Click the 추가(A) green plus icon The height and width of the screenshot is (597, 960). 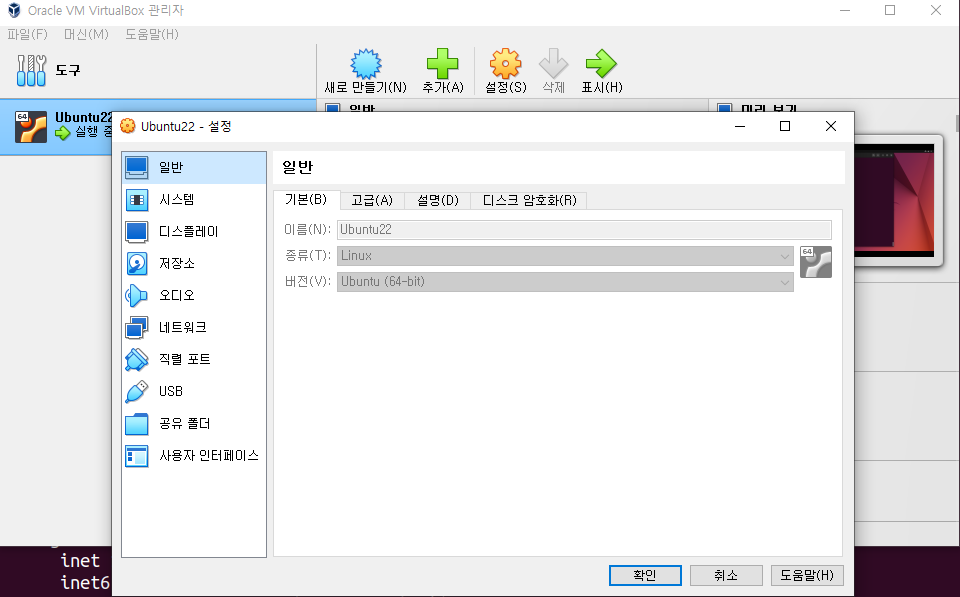tap(443, 64)
